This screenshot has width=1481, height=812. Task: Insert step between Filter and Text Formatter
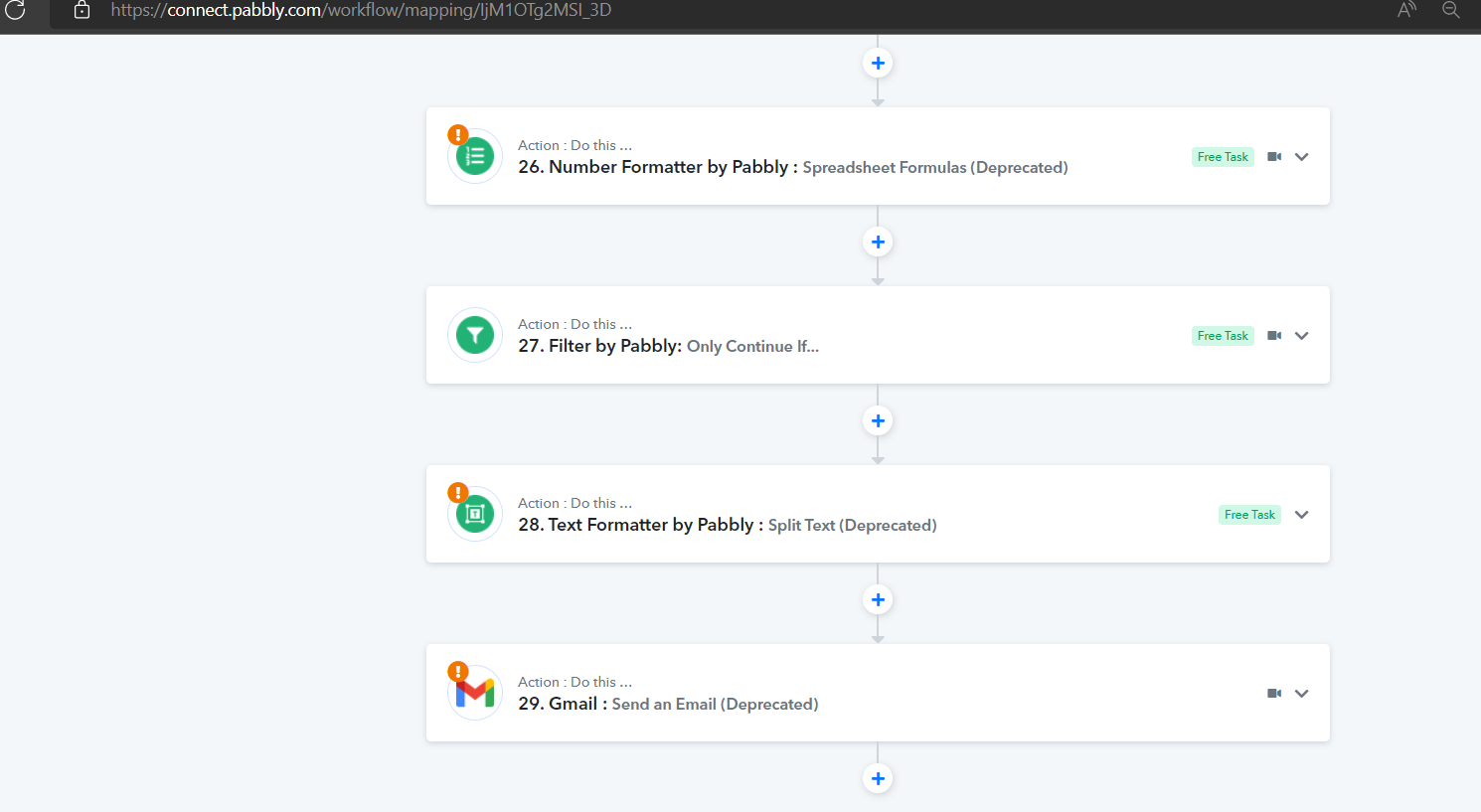point(878,421)
